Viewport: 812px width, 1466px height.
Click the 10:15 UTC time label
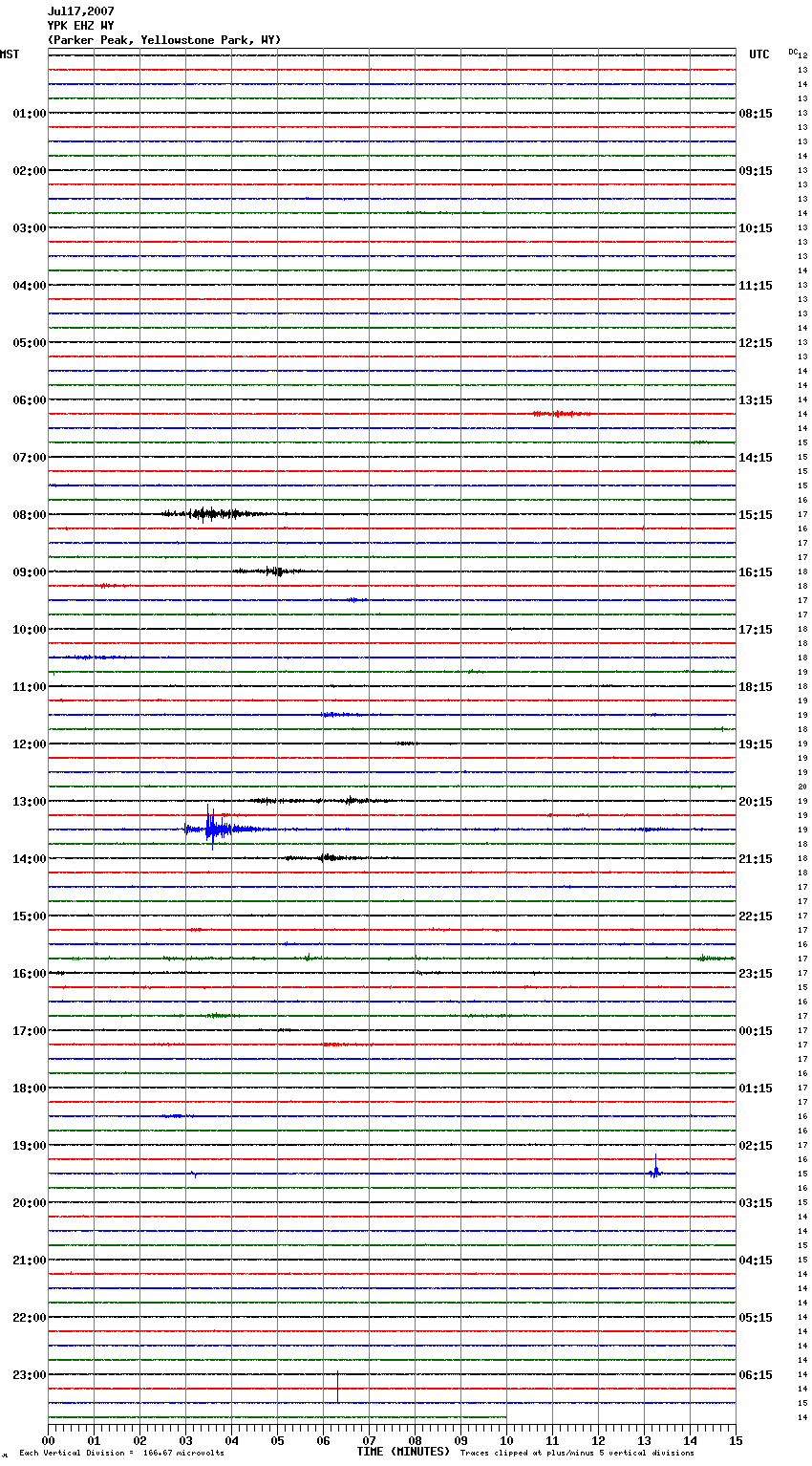coord(756,228)
